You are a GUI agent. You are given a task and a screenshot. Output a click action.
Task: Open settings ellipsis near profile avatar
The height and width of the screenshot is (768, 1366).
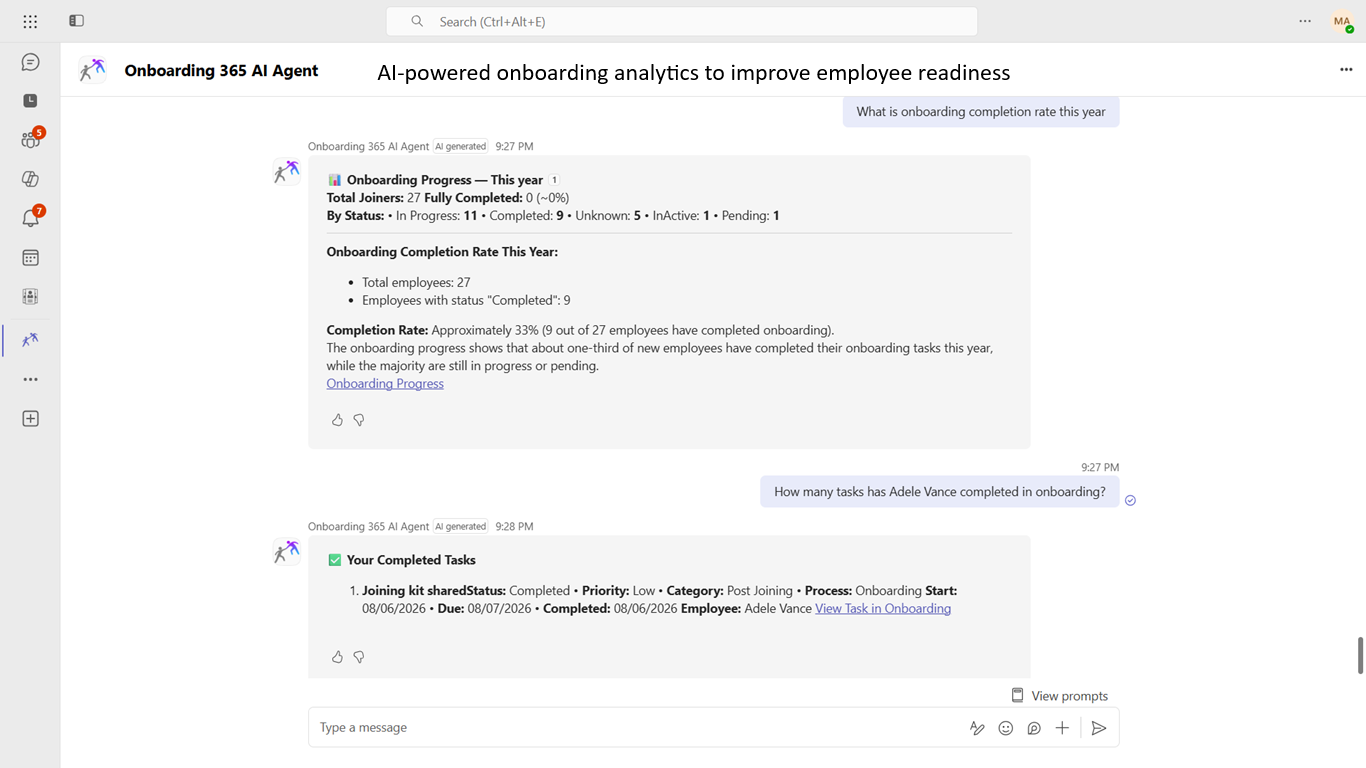(x=1305, y=21)
